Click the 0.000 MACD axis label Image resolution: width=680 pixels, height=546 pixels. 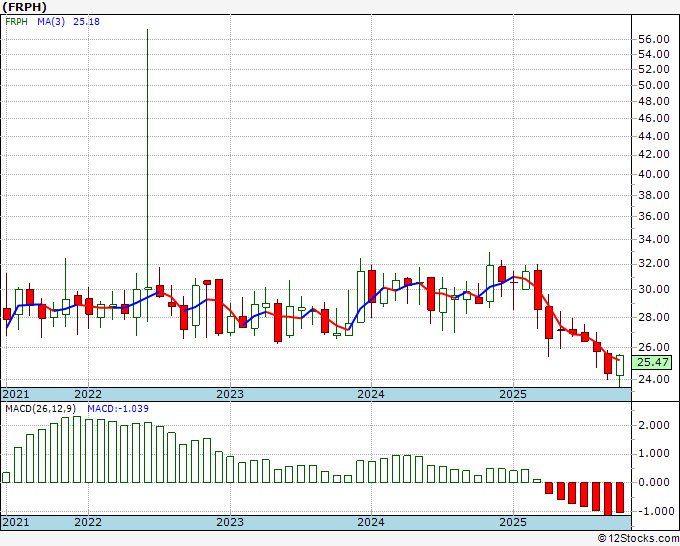point(654,482)
